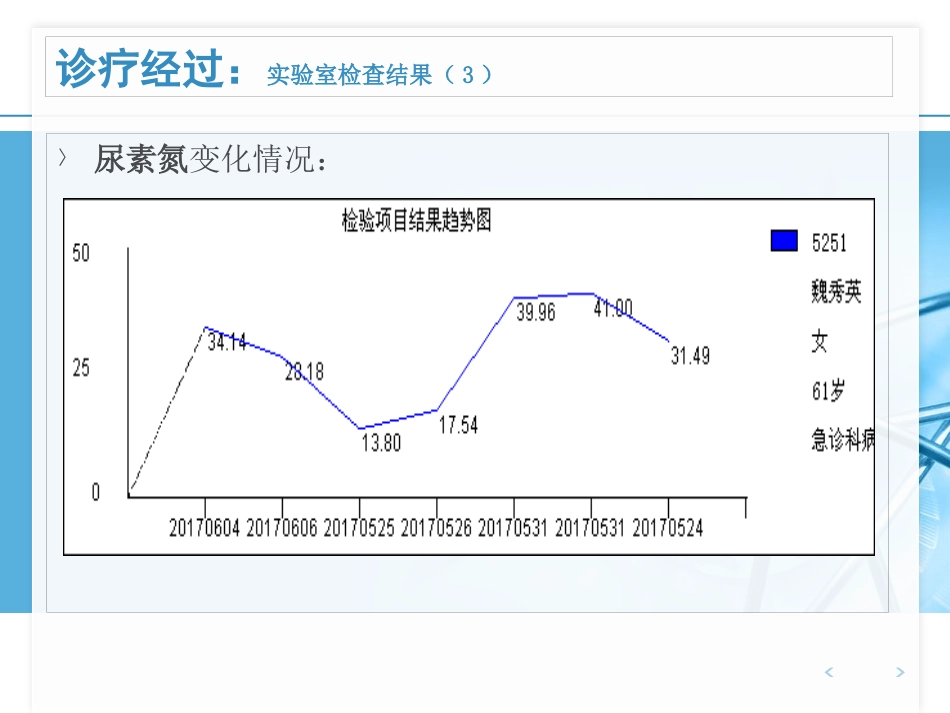Click the blue legend swatch for 5251
Viewport: 950px width, 713px height.
point(784,240)
